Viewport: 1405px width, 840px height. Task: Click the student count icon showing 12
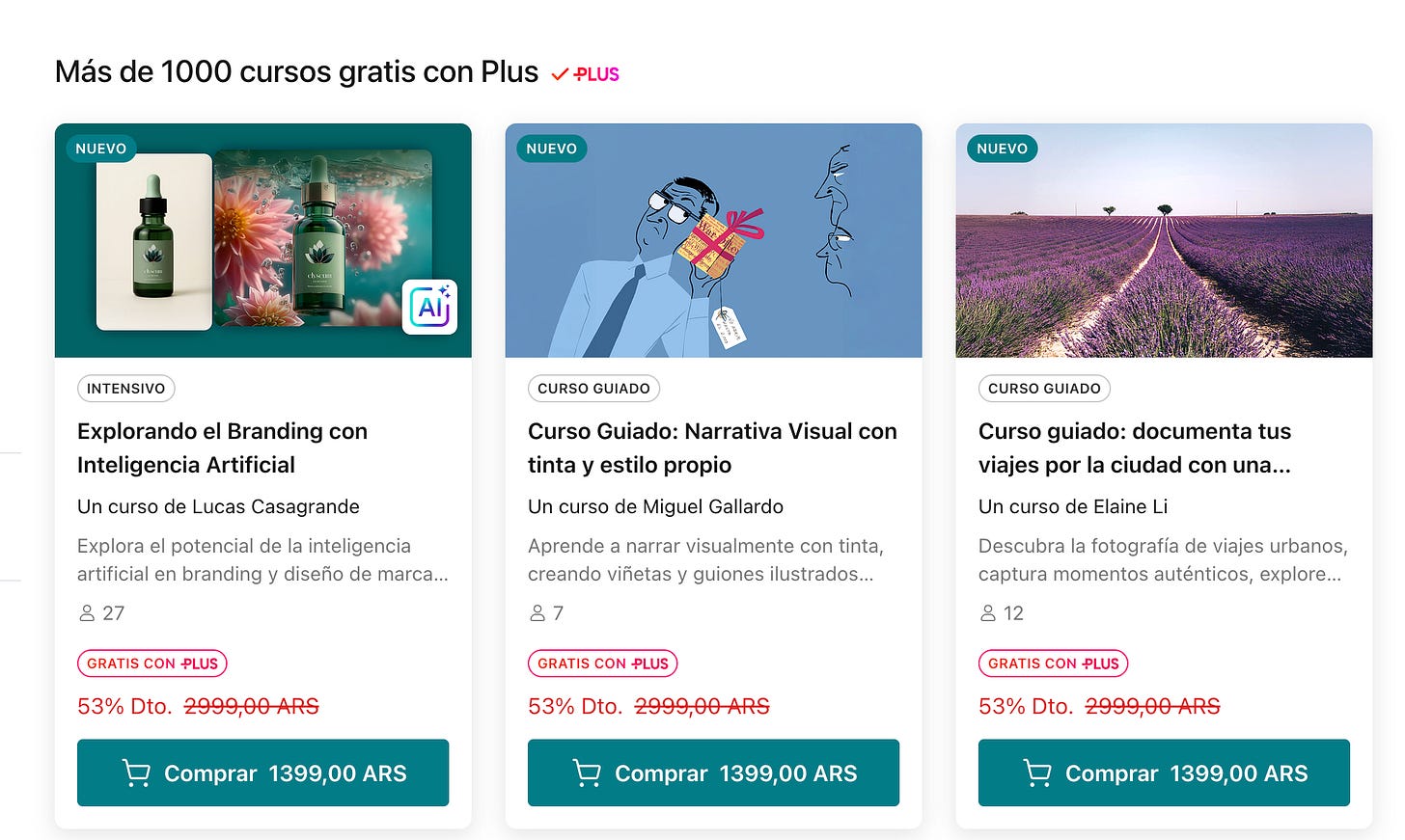pos(988,613)
